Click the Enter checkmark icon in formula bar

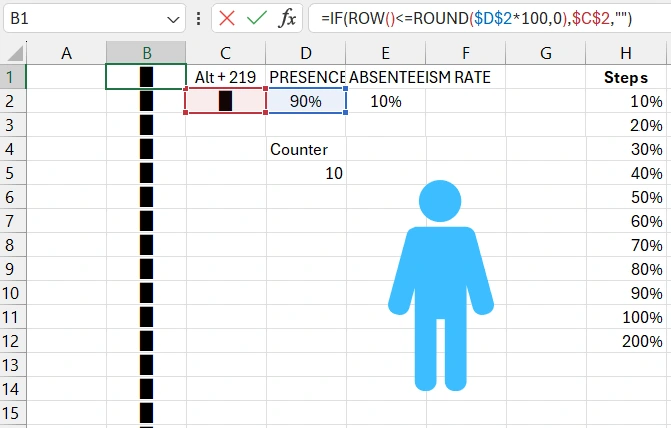257,18
